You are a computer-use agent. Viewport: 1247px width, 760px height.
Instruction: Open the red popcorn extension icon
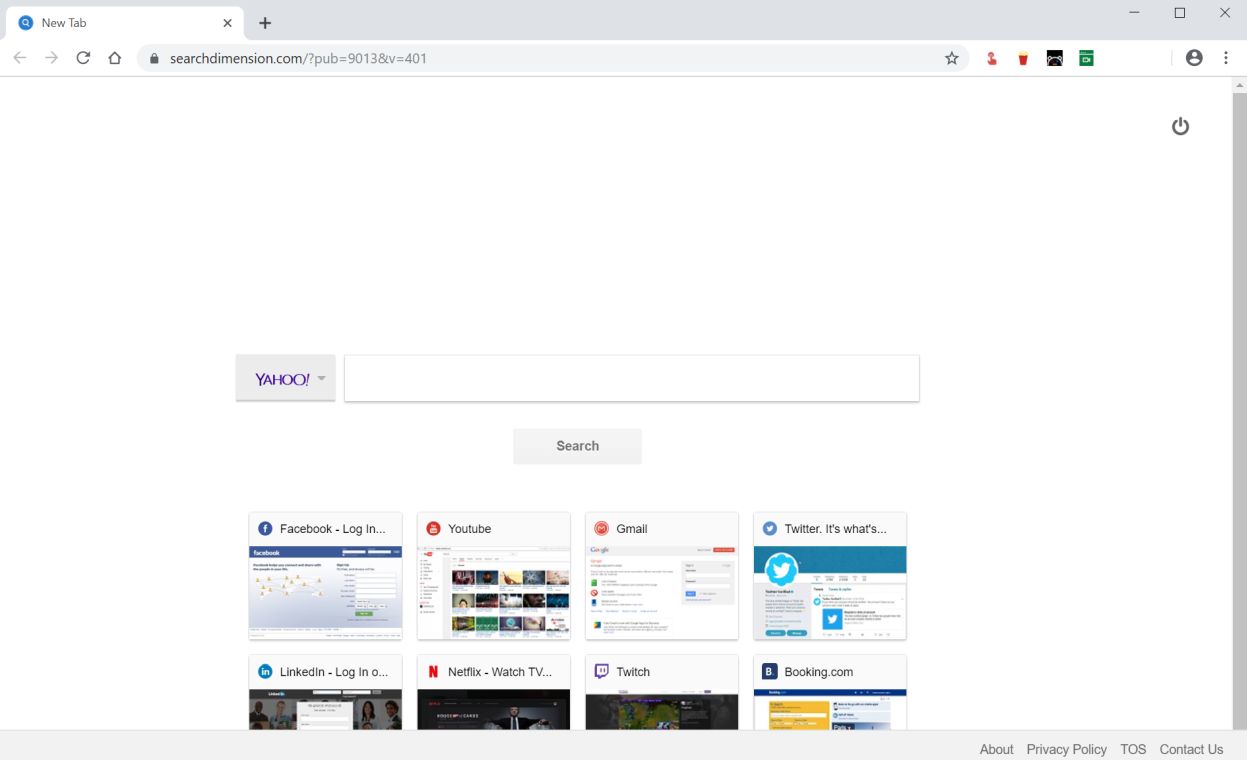tap(1023, 58)
